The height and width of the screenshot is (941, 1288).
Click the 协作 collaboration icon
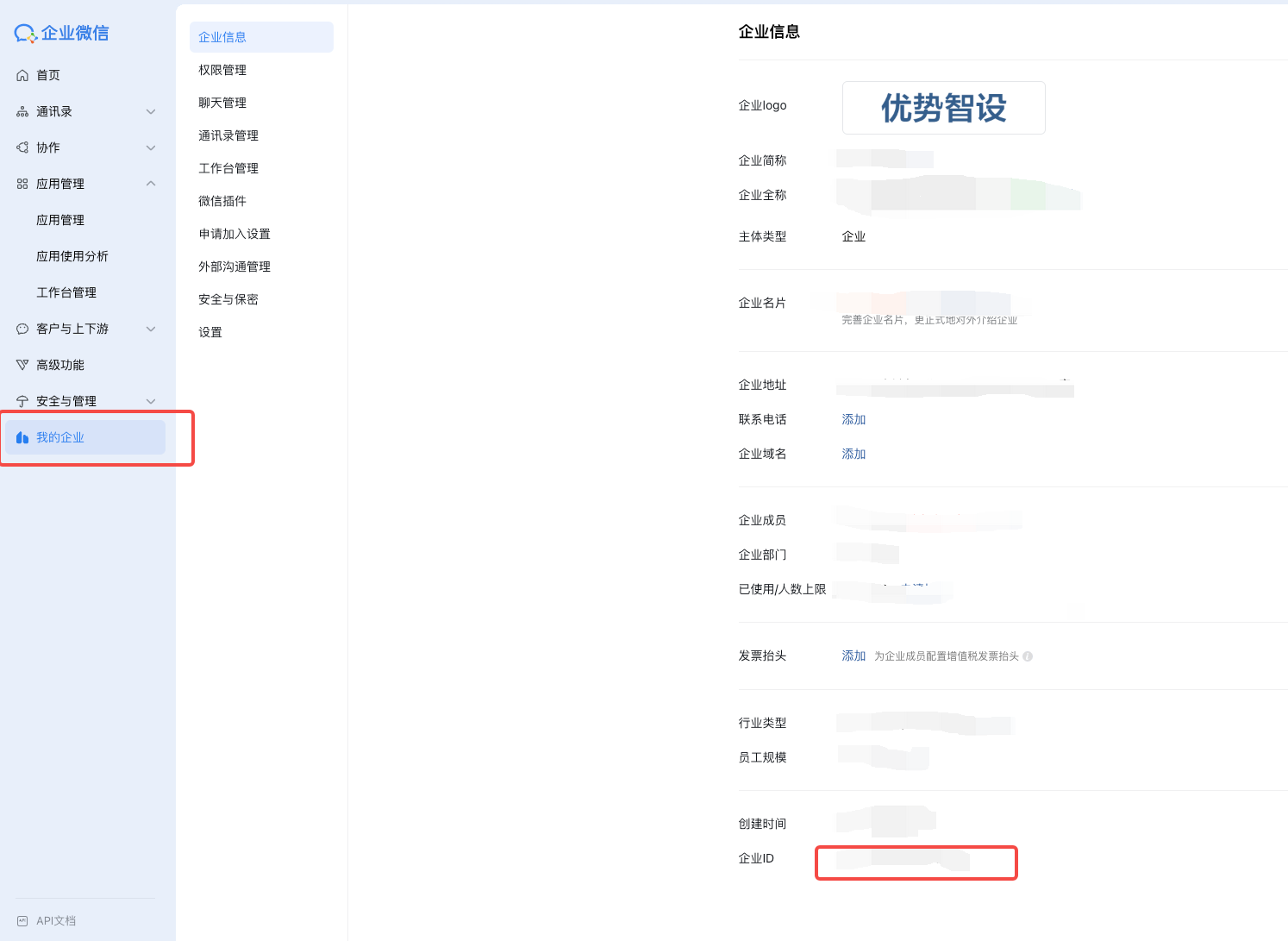[x=22, y=148]
